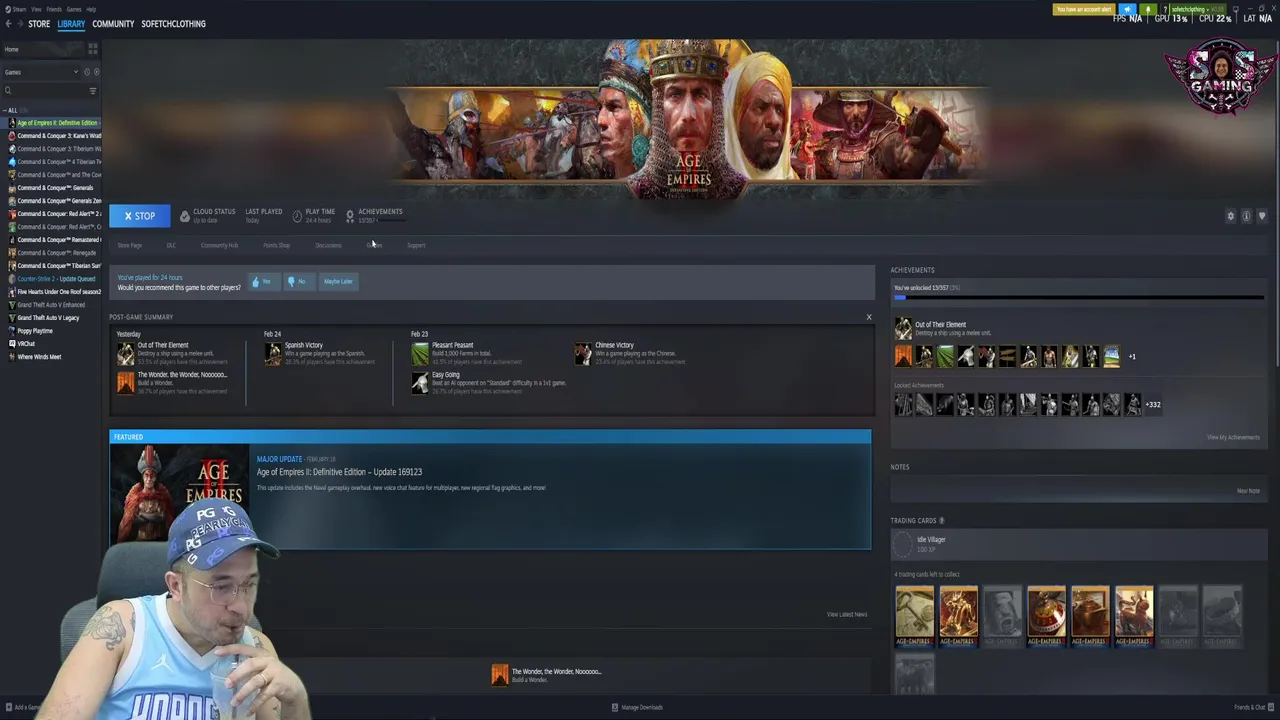Open the account alert notification
Screen dimensions: 1280x720
click(x=1083, y=10)
